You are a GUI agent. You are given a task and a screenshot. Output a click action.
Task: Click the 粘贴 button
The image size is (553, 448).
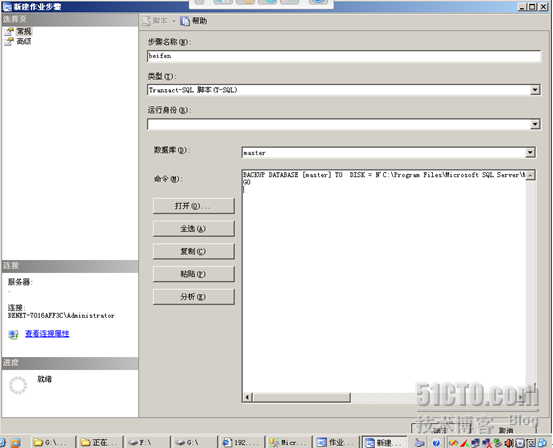point(193,274)
